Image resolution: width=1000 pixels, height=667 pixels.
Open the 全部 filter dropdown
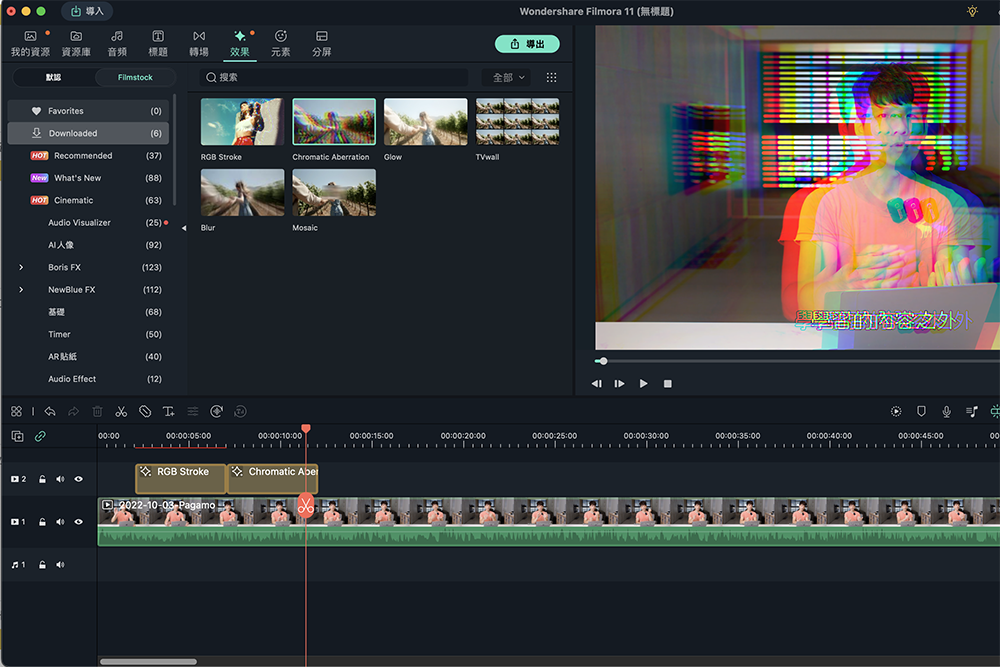click(508, 77)
